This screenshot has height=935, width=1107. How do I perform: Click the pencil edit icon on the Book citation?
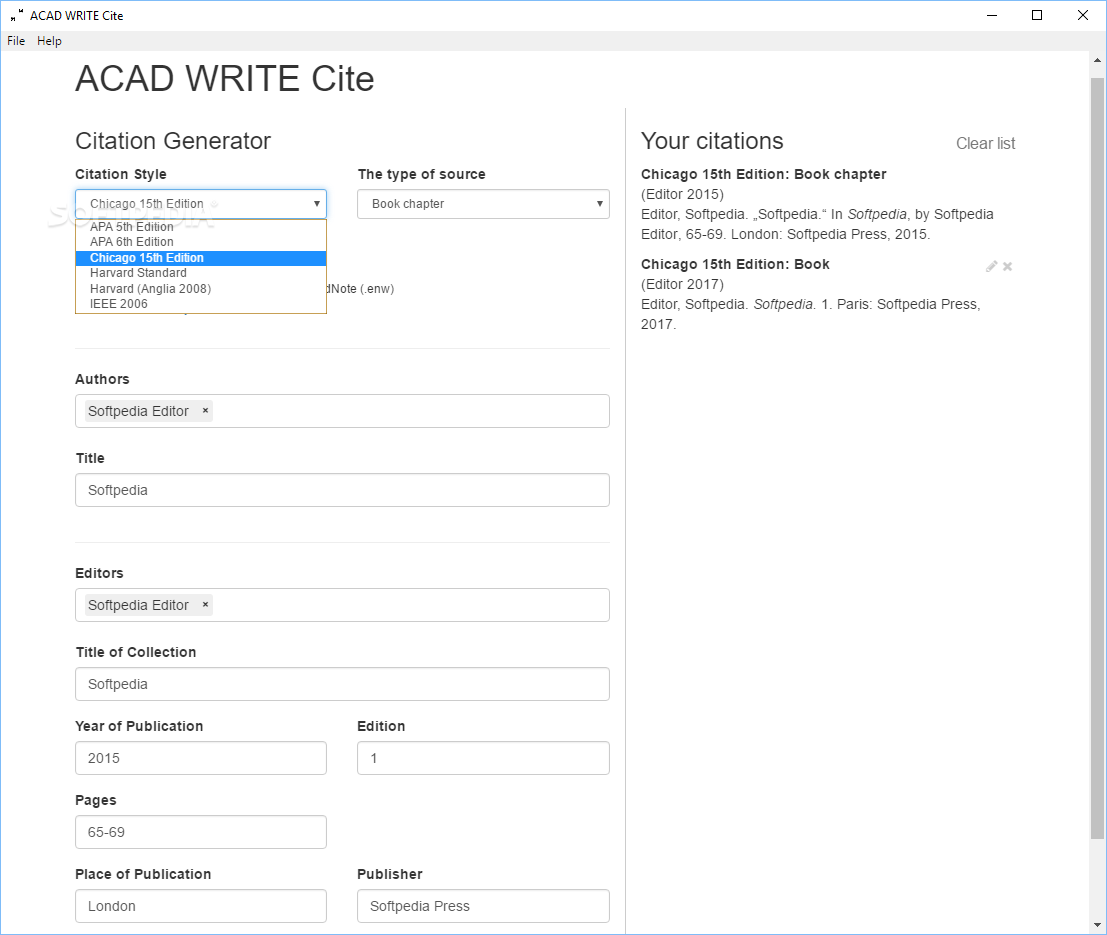point(991,266)
